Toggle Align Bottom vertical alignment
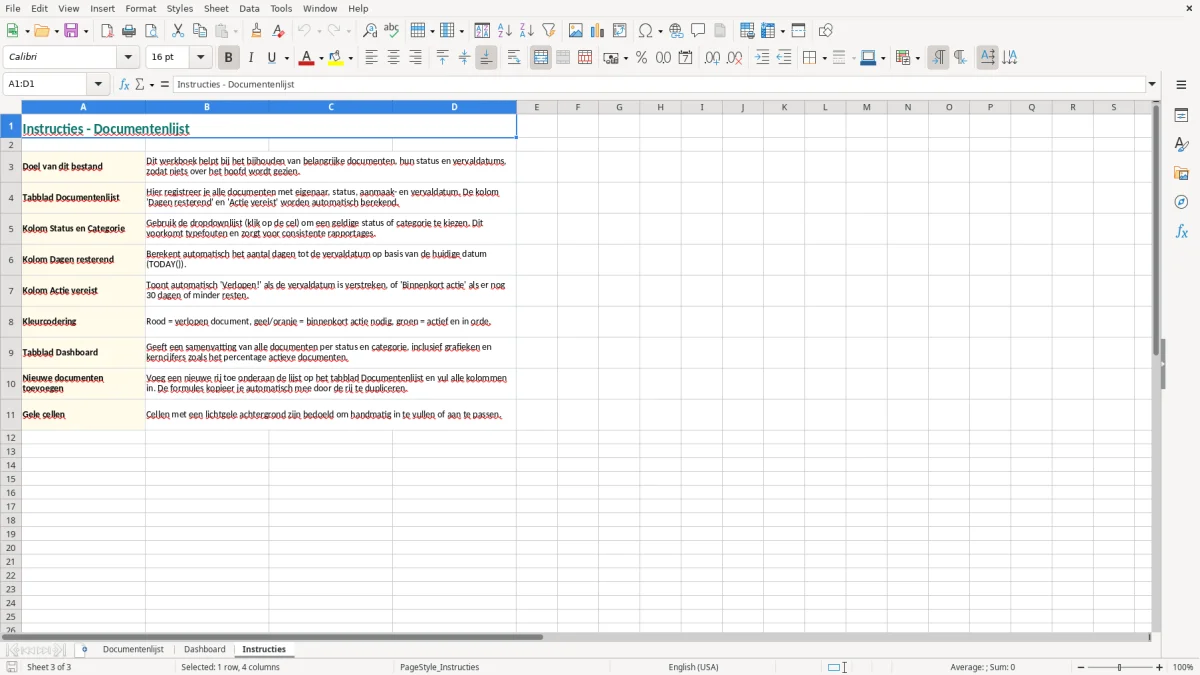The width and height of the screenshot is (1200, 675). [x=486, y=58]
